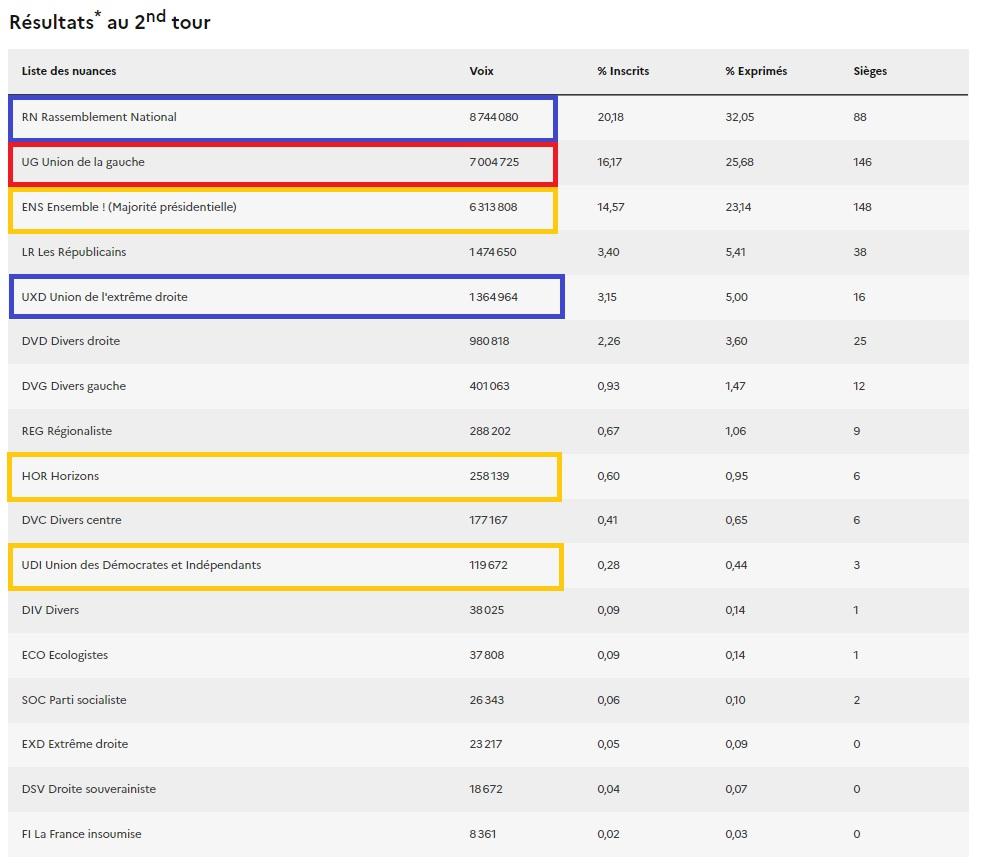Select the "EXD Extrême droite" label
The width and height of the screenshot is (982, 868).
[75, 745]
